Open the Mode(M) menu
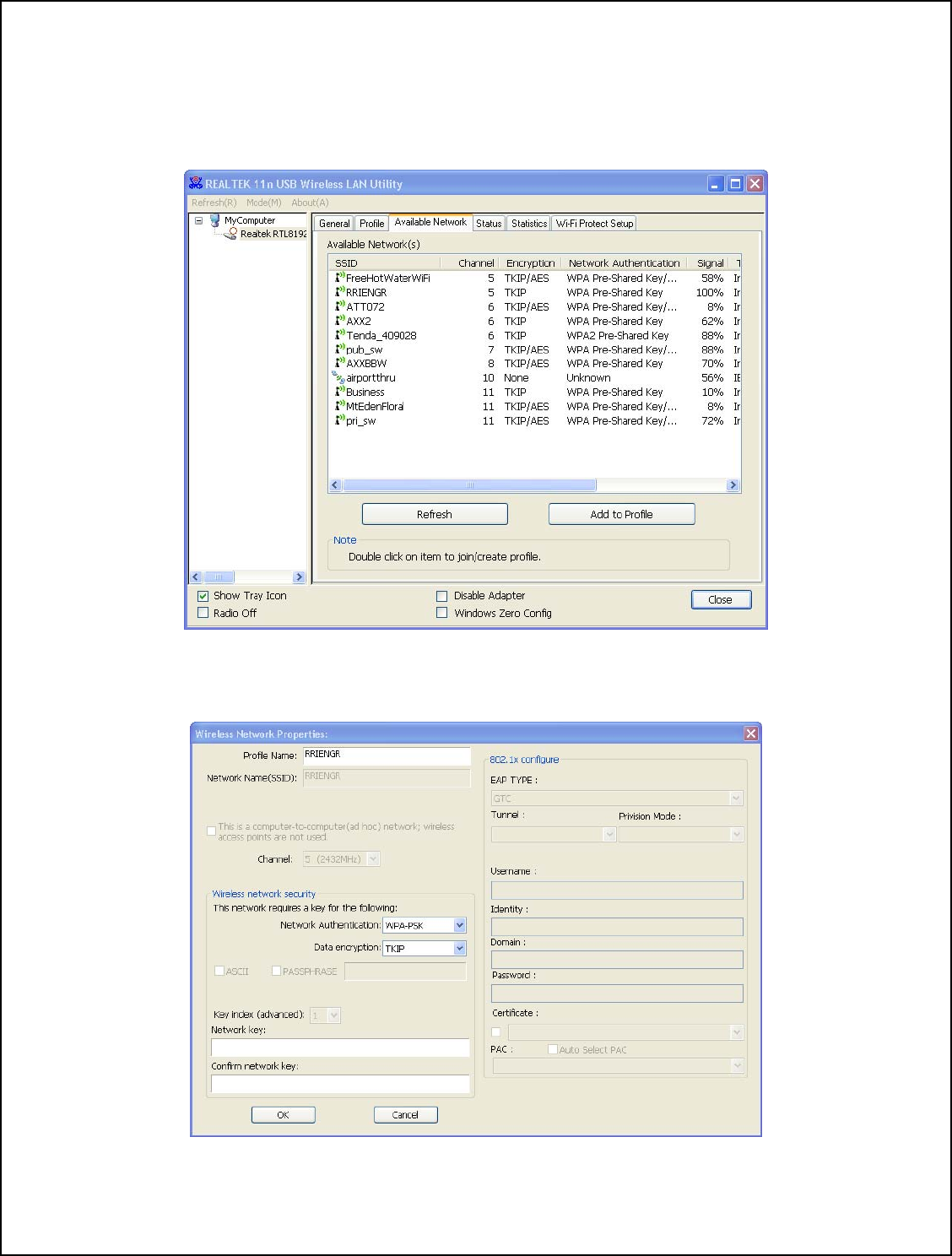The width and height of the screenshot is (952, 1256). tap(263, 203)
